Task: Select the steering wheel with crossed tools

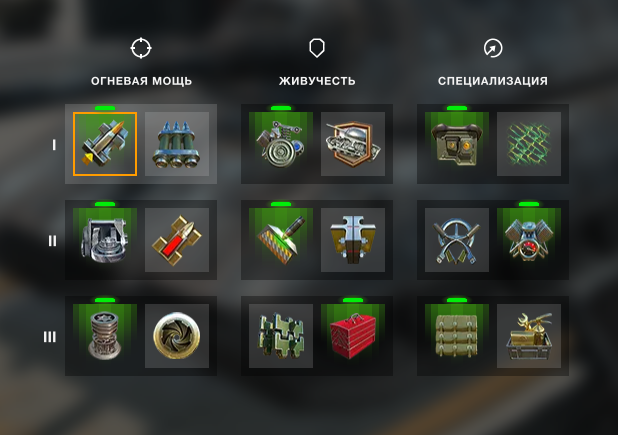Action: pyautogui.click(x=457, y=240)
